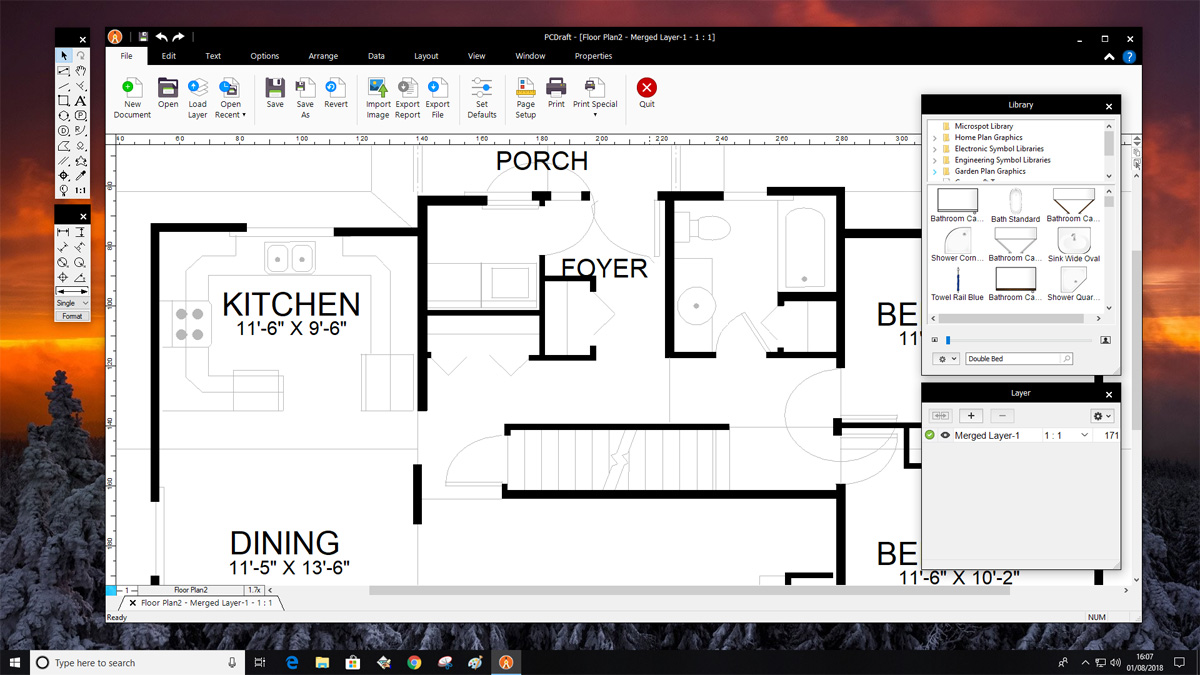Click the 1:1 zoom tool

coord(82,189)
